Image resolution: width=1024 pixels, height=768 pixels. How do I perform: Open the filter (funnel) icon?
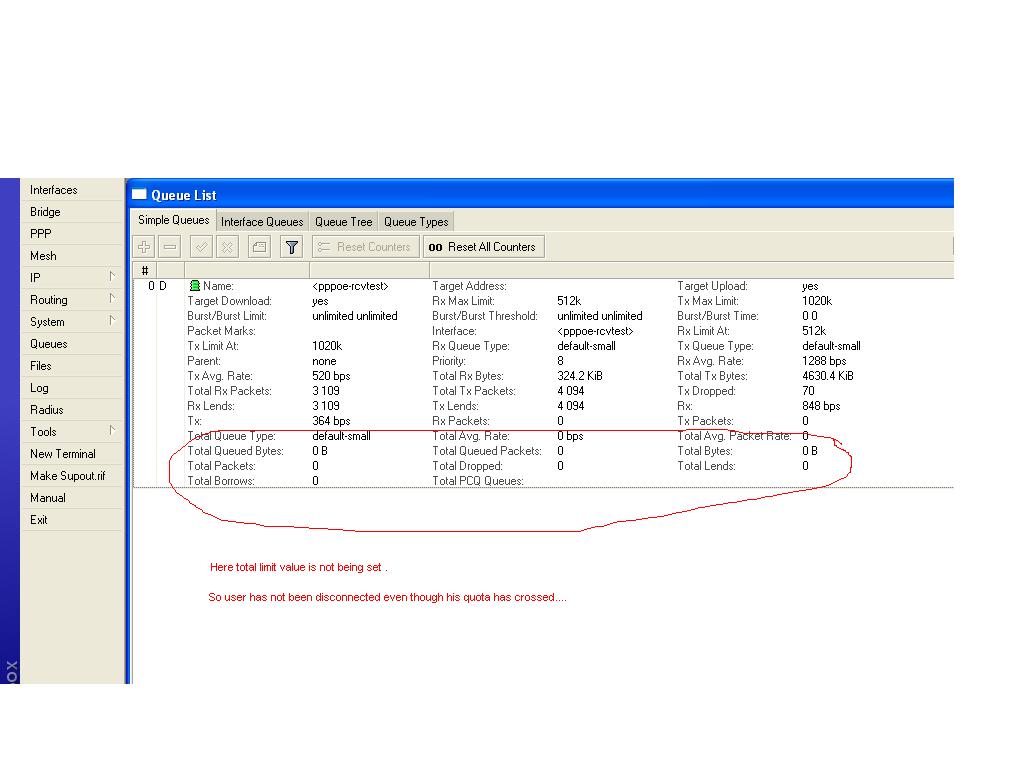[x=291, y=247]
